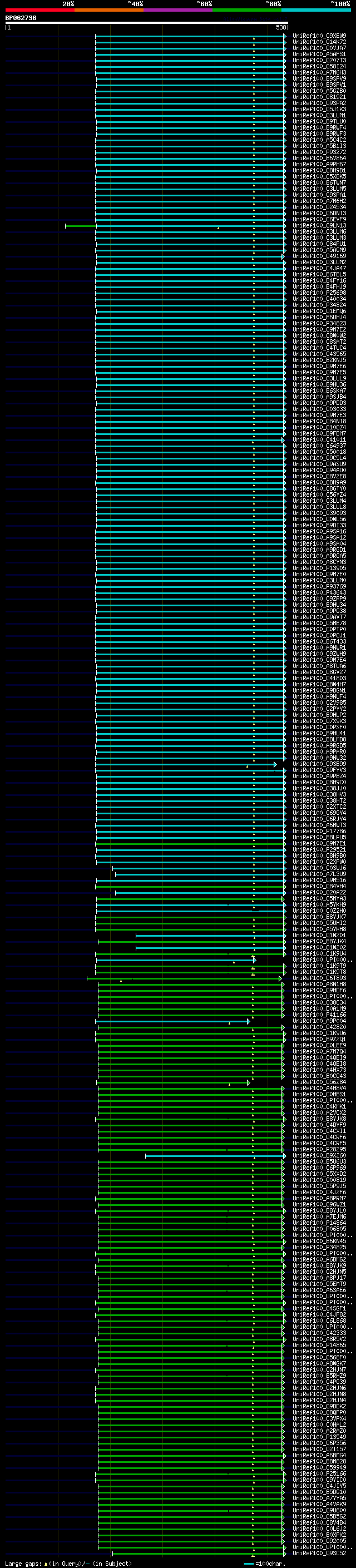The width and height of the screenshot is (356, 1568).
Task: Select hit UniRef100_Q56Z84
Action: click(319, 1082)
